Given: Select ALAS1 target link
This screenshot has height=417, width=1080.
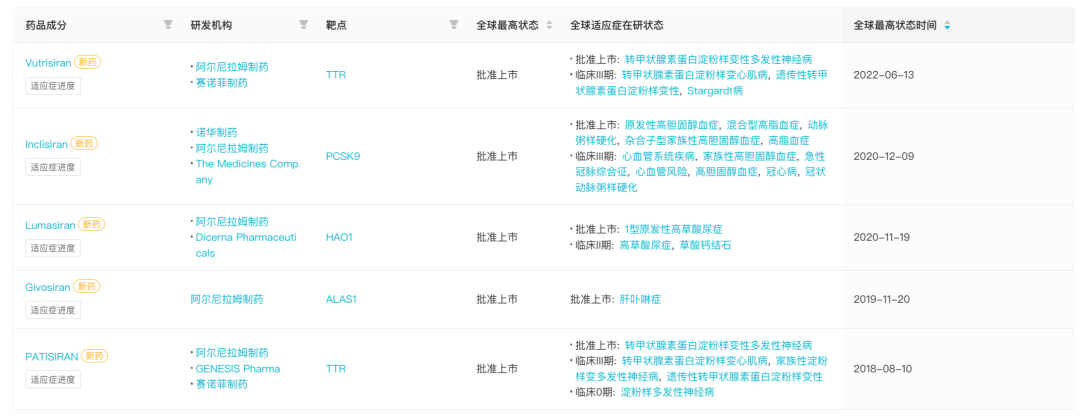Looking at the screenshot, I should [x=341, y=299].
